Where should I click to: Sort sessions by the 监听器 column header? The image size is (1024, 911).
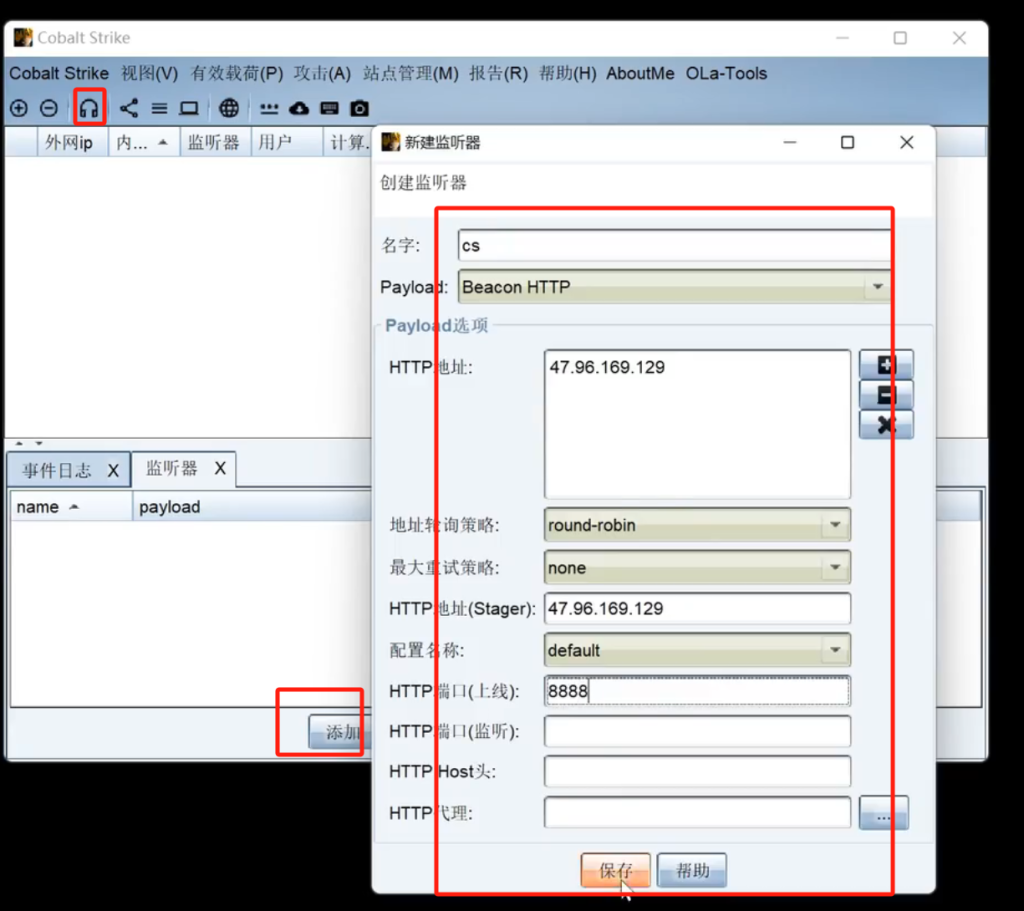(x=215, y=142)
